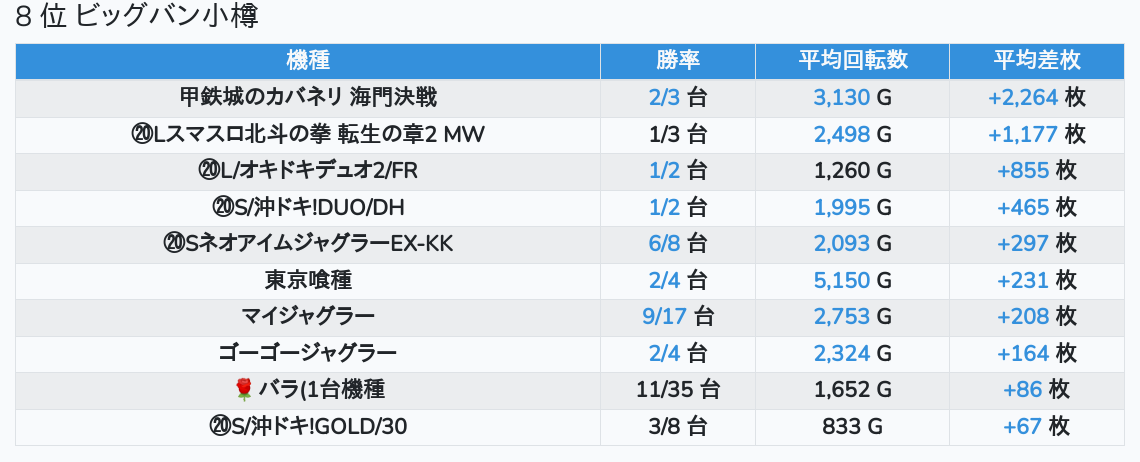Select the 平均差枚 column header
Image resolution: width=1140 pixels, height=462 pixels.
[x=1036, y=61]
